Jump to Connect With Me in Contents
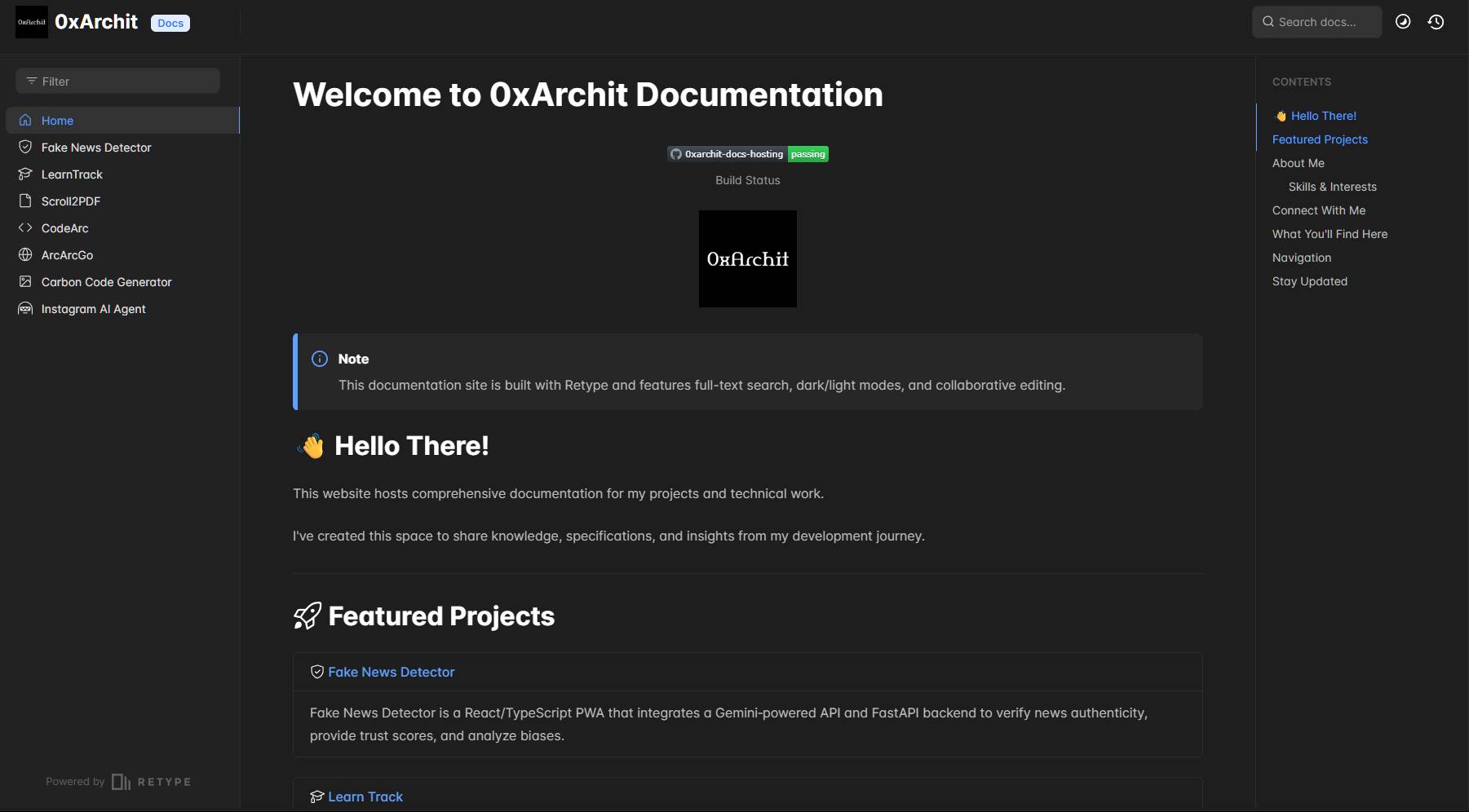Screen dimensions: 1469x812 click(x=1319, y=210)
